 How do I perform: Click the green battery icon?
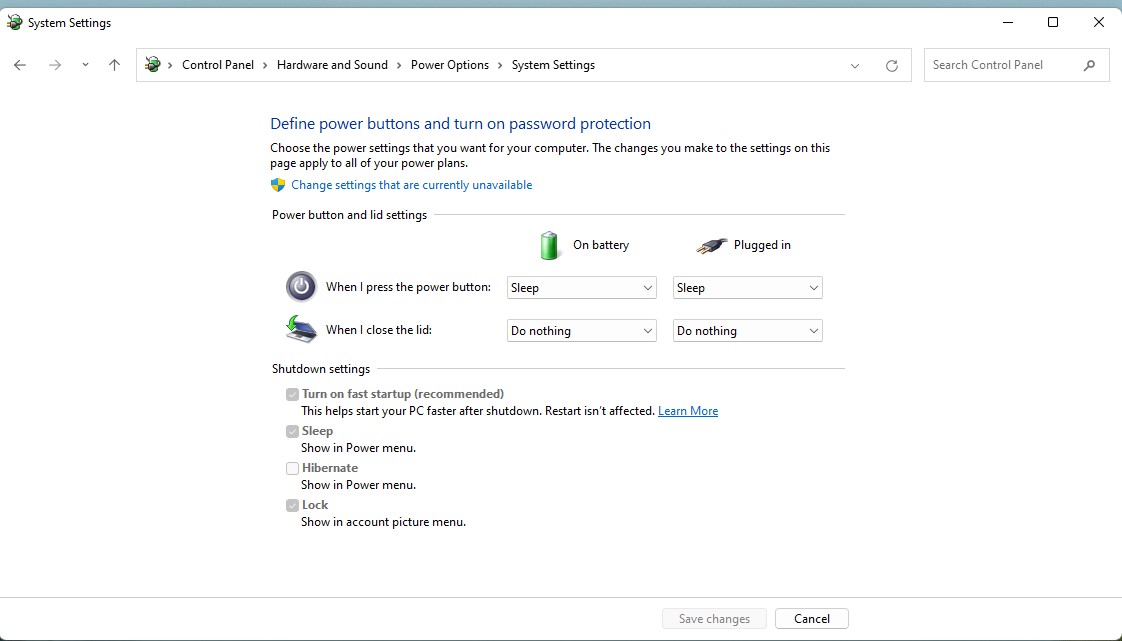(x=549, y=245)
